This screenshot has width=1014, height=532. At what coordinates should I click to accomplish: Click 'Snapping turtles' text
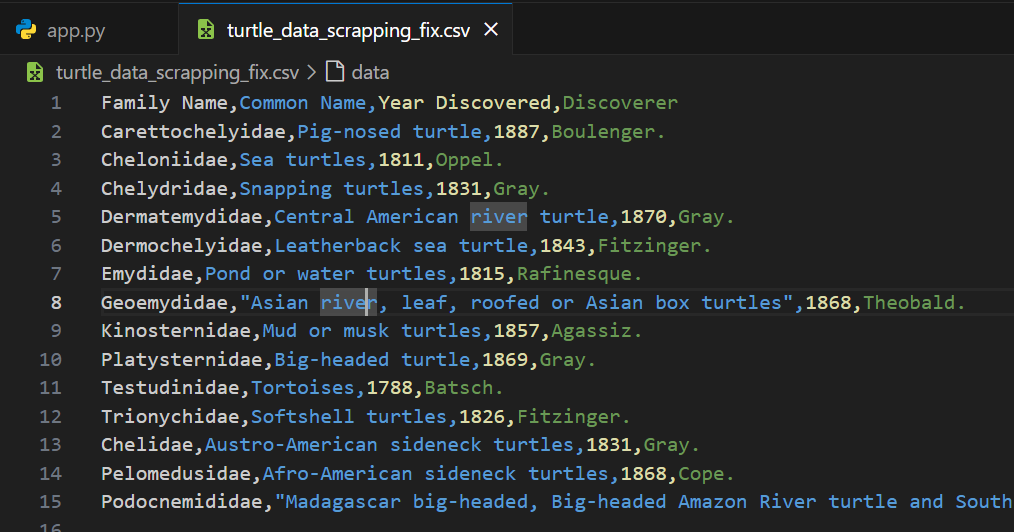point(332,189)
